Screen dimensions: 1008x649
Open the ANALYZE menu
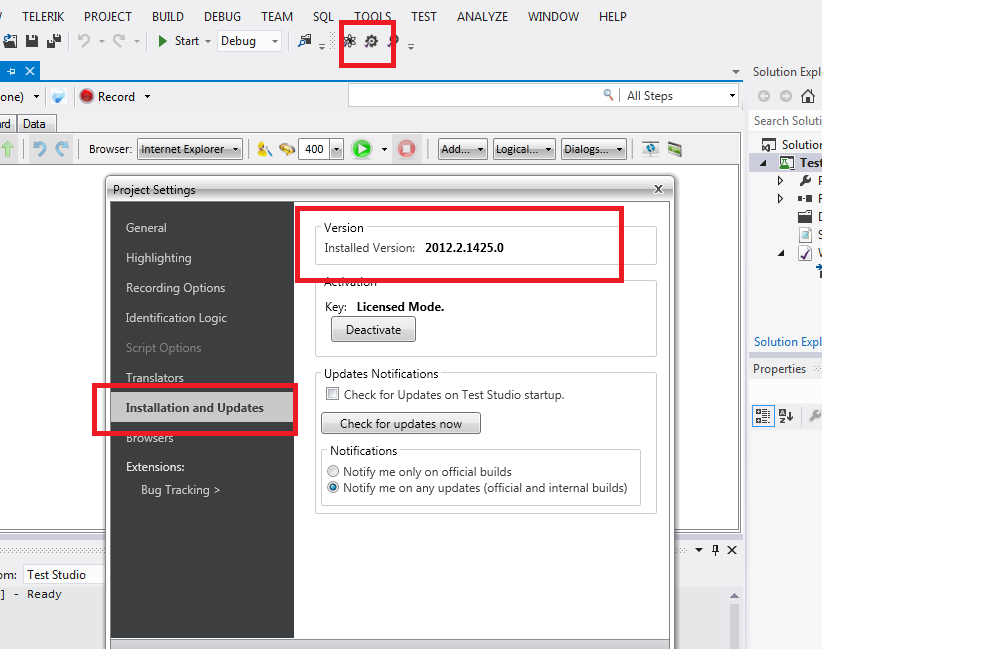pos(482,17)
